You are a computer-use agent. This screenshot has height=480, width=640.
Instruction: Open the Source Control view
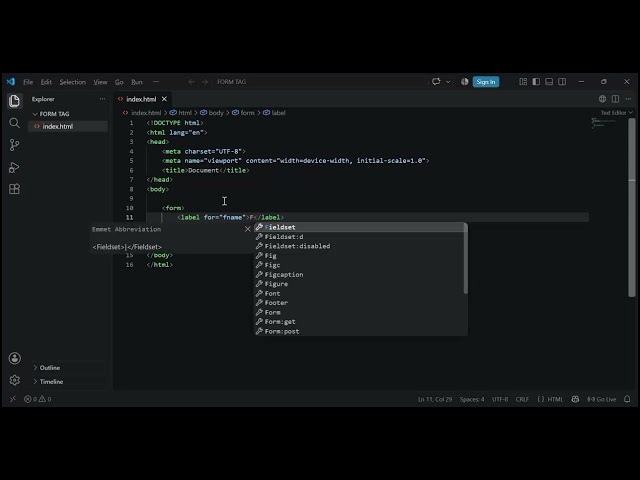coord(14,145)
